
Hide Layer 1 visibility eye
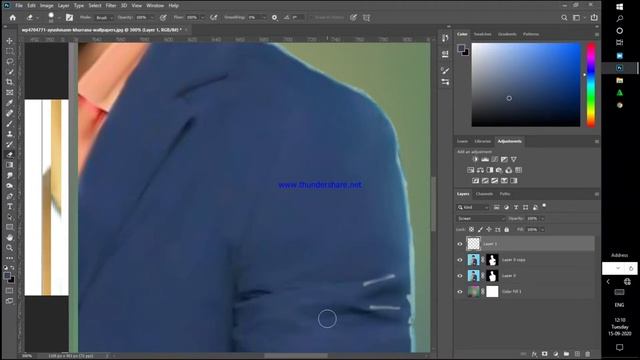point(460,244)
